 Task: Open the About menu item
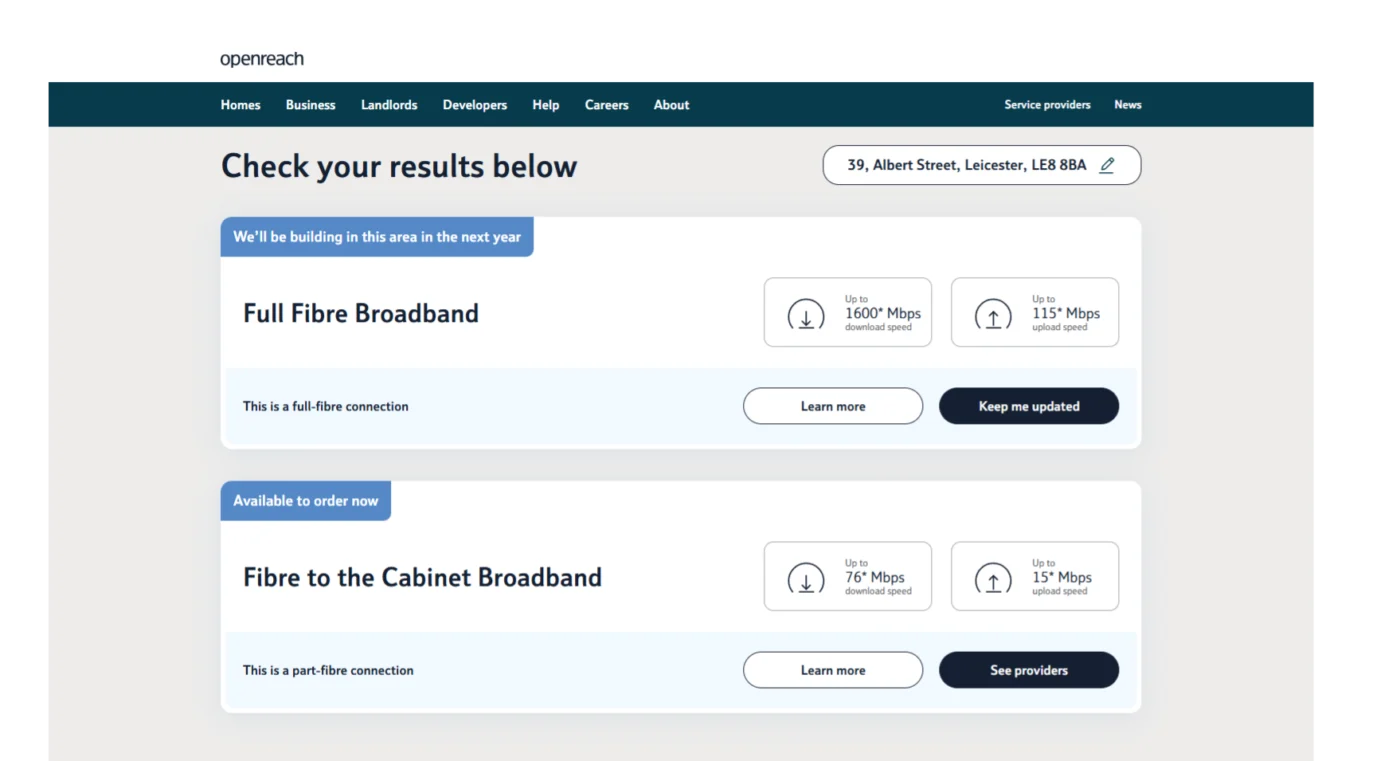click(x=672, y=105)
